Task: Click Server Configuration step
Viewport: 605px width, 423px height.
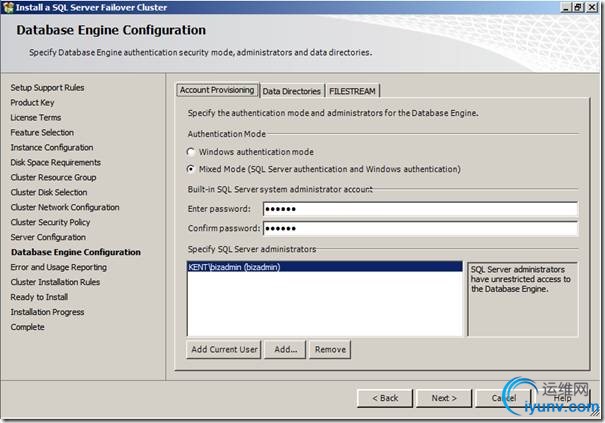Action: tap(48, 237)
